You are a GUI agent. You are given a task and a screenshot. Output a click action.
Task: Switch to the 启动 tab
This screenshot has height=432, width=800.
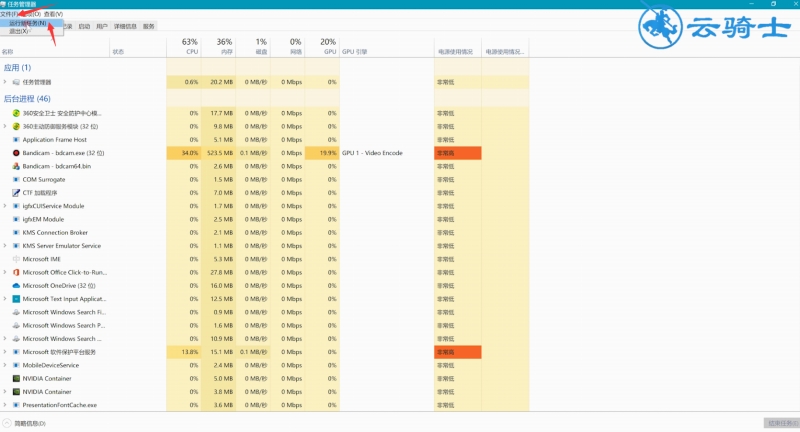84,27
